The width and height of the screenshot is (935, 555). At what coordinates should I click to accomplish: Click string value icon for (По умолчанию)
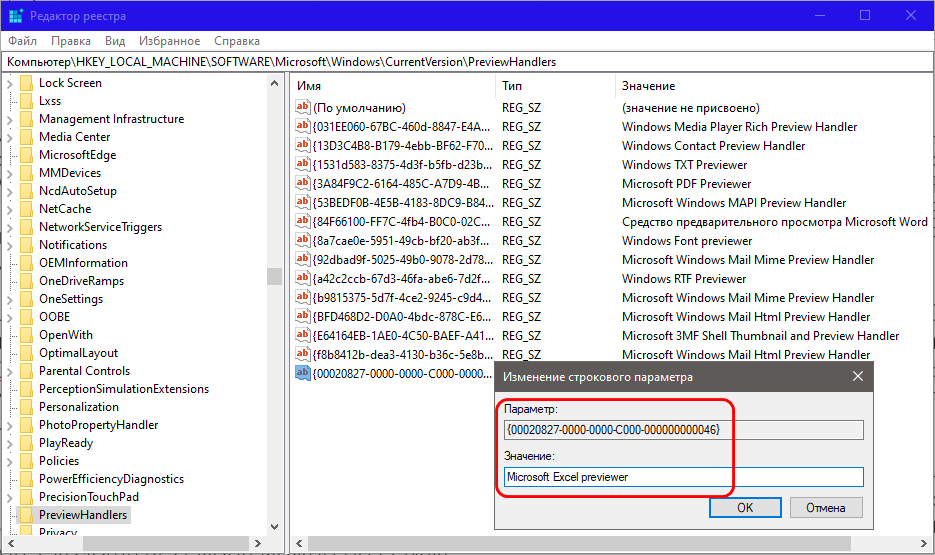tap(303, 107)
